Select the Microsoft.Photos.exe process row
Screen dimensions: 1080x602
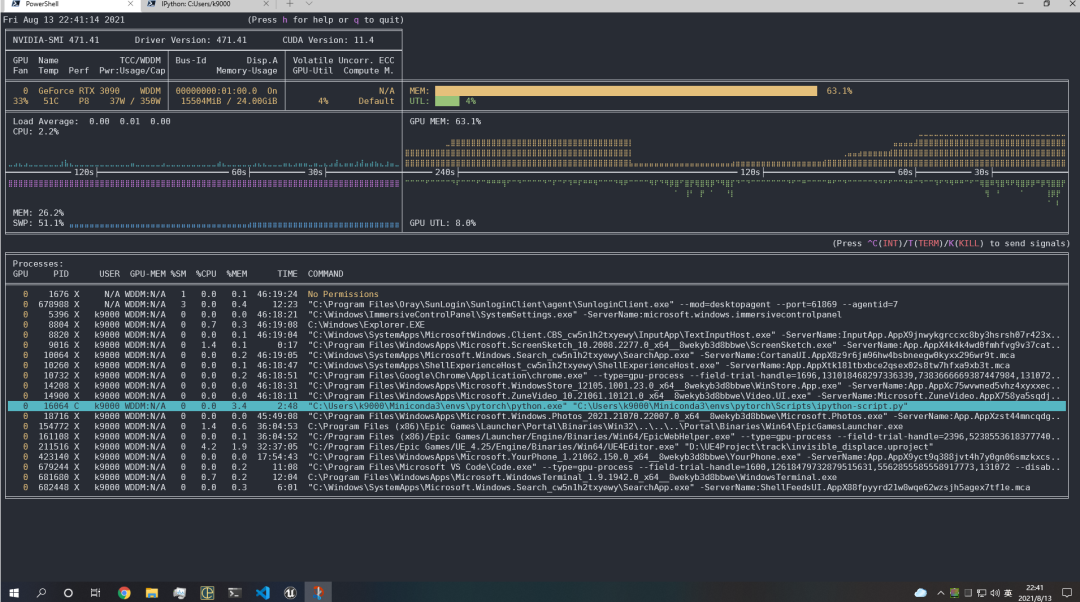[537, 417]
